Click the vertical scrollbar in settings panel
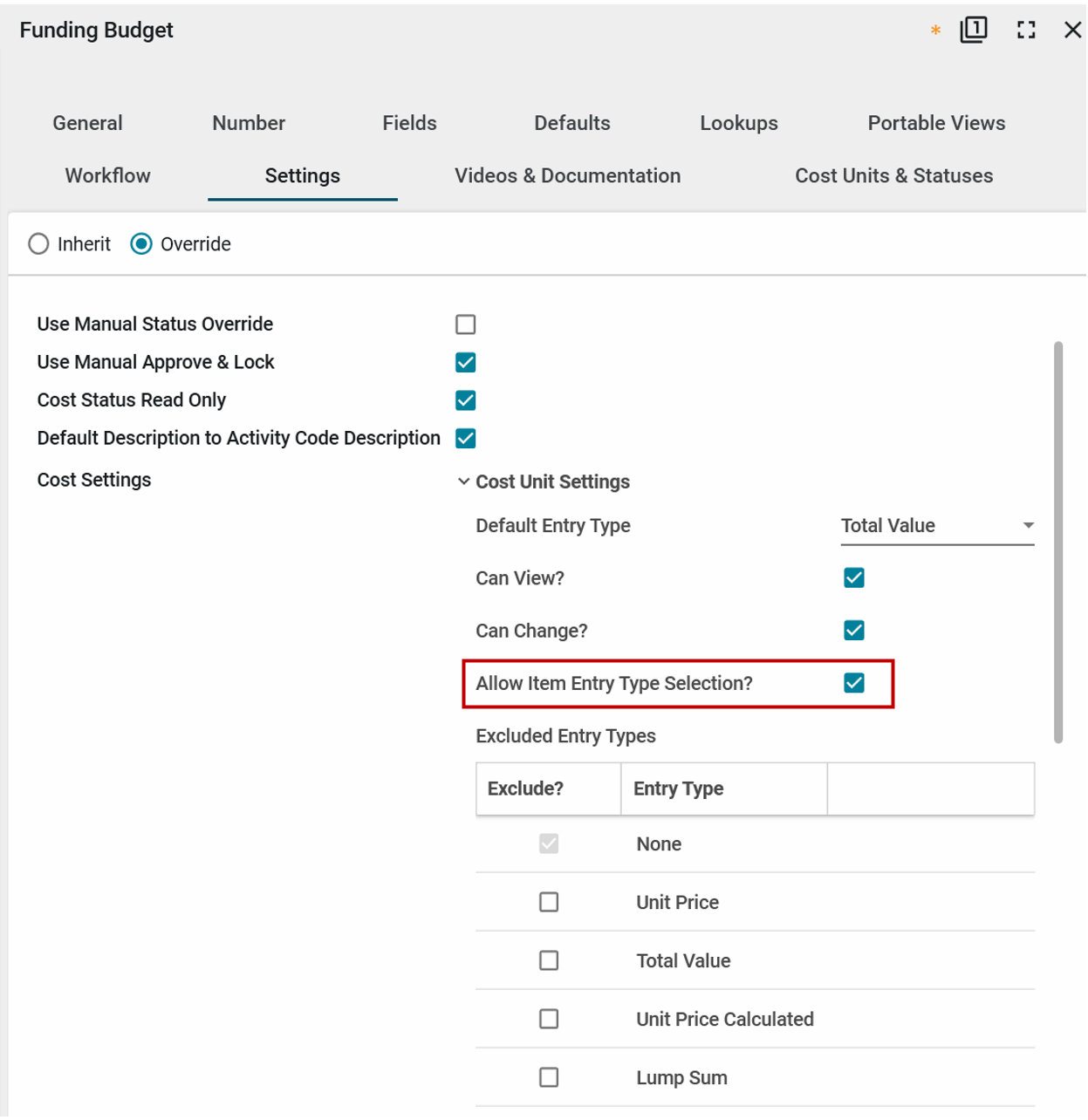1088x1120 pixels. (x=1058, y=541)
